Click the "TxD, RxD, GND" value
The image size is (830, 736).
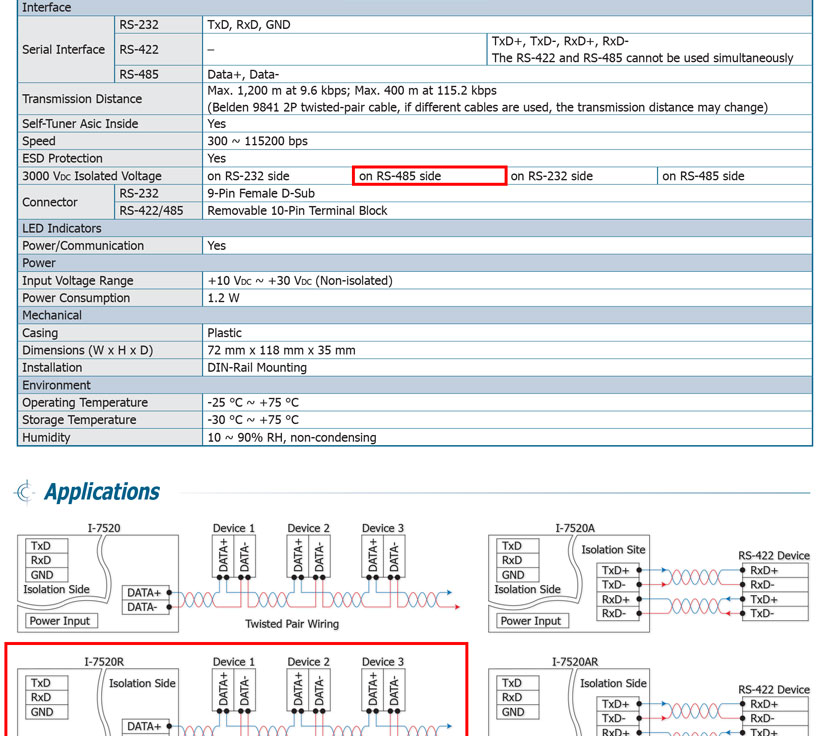pos(249,25)
